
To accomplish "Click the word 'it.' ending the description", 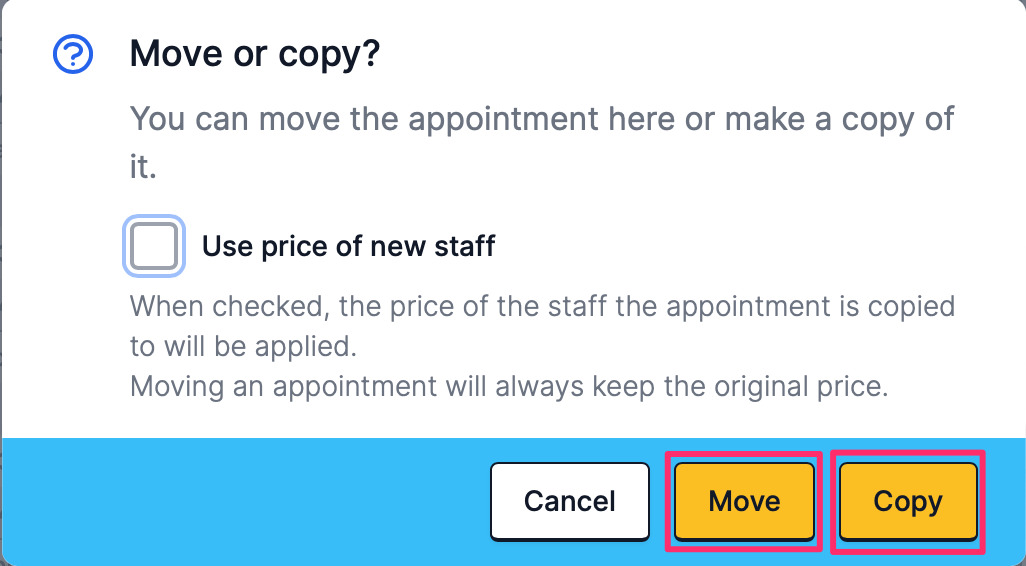I will [x=143, y=167].
